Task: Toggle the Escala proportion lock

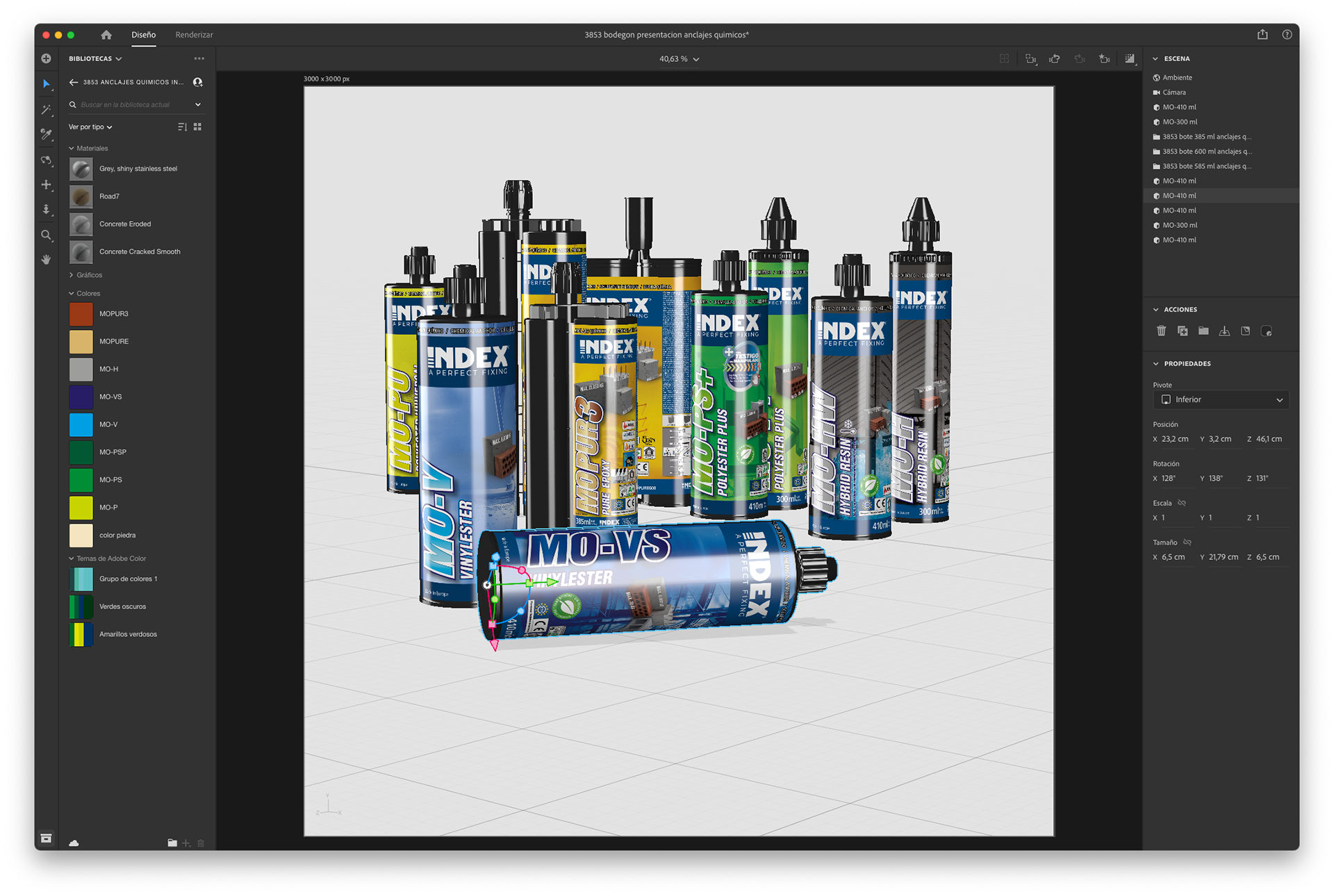Action: click(x=1182, y=503)
